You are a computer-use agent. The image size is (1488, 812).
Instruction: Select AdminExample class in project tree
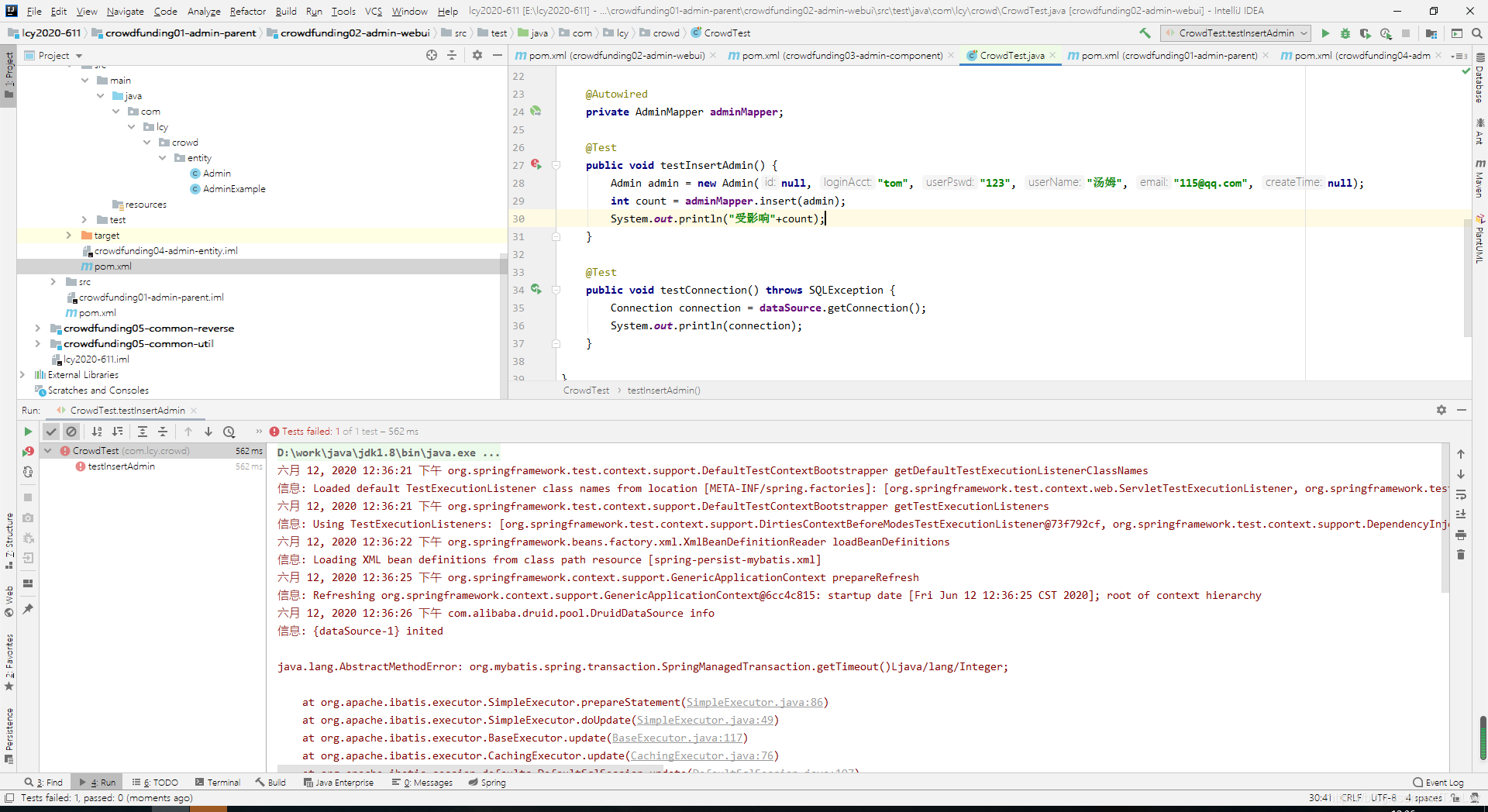coord(234,189)
